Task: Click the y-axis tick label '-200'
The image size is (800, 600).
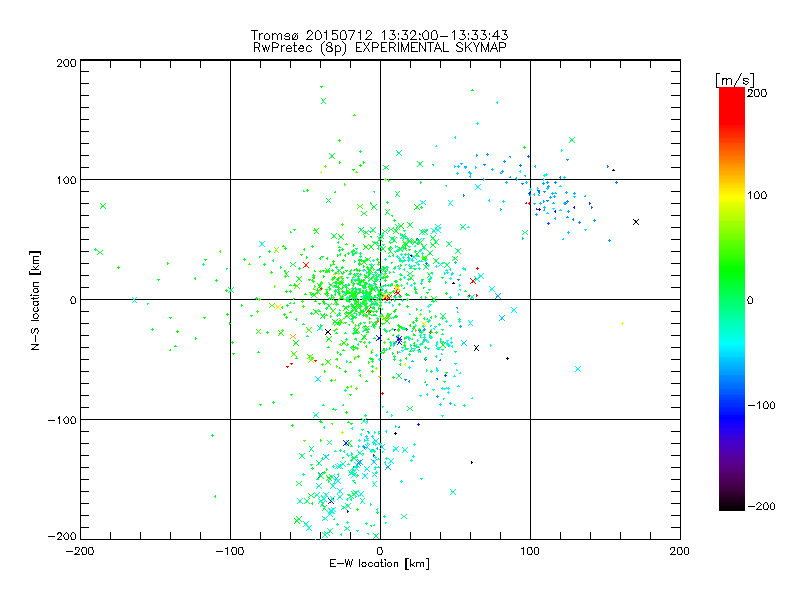Action: tap(62, 536)
